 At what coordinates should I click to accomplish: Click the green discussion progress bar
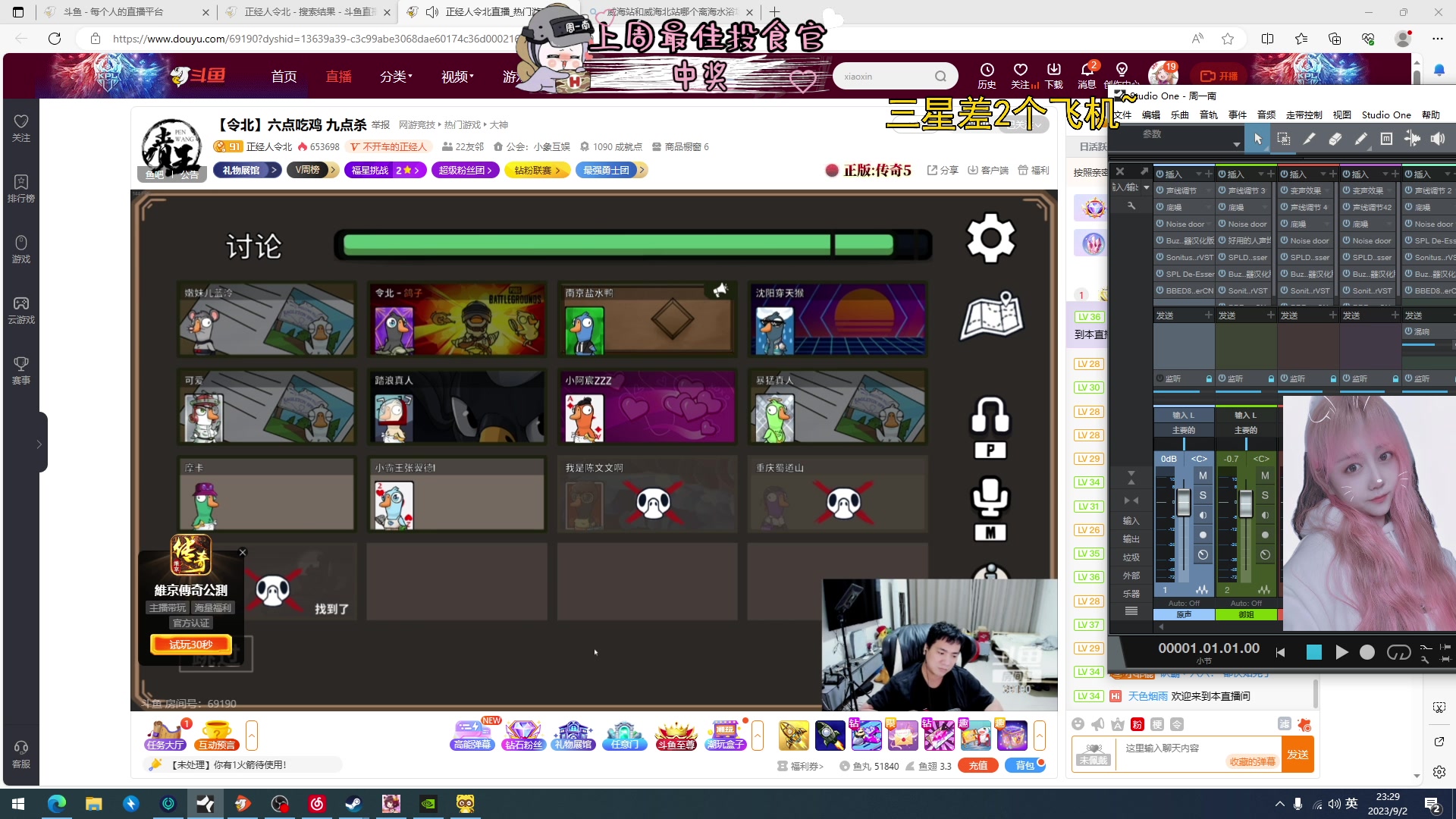[633, 244]
